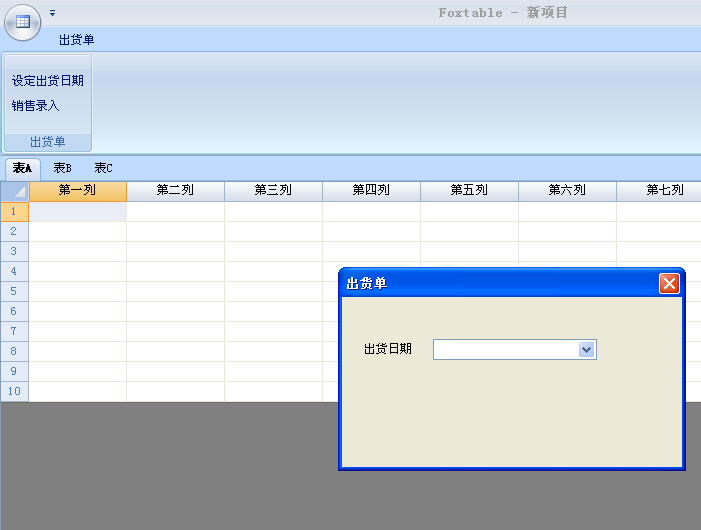Select the 第一列 column header
The width and height of the screenshot is (701, 530).
click(77, 191)
